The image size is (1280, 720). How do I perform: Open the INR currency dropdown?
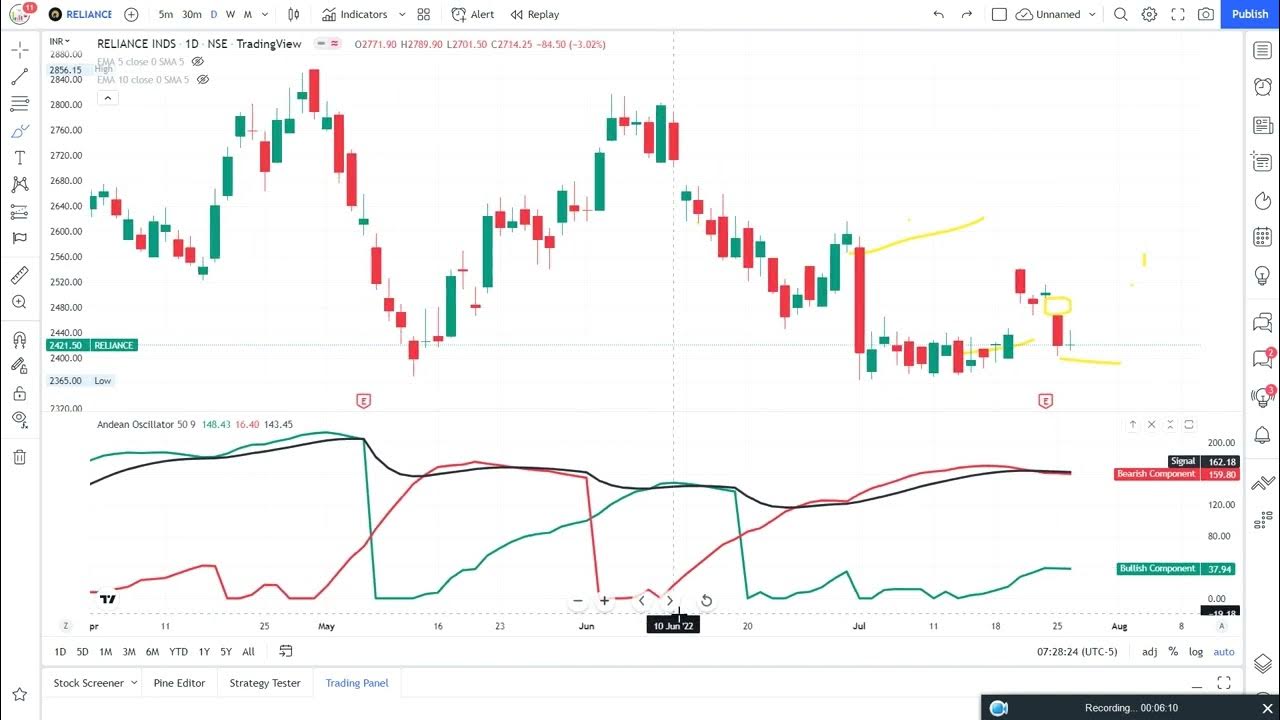coord(60,41)
